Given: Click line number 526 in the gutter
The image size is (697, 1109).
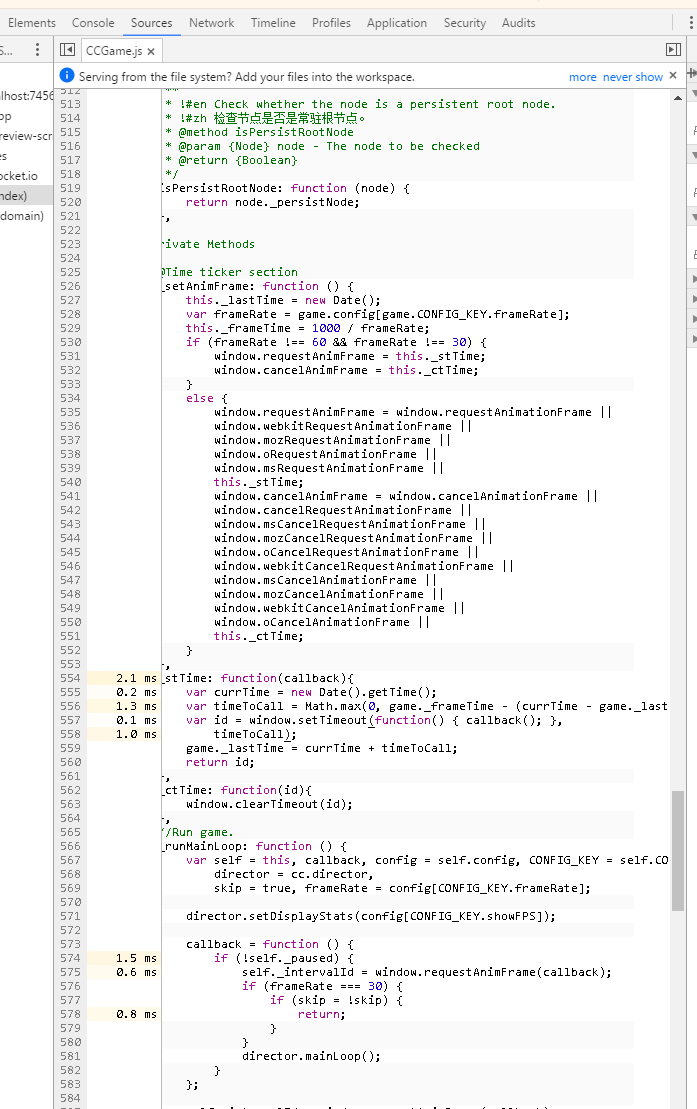Looking at the screenshot, I should pos(70,286).
